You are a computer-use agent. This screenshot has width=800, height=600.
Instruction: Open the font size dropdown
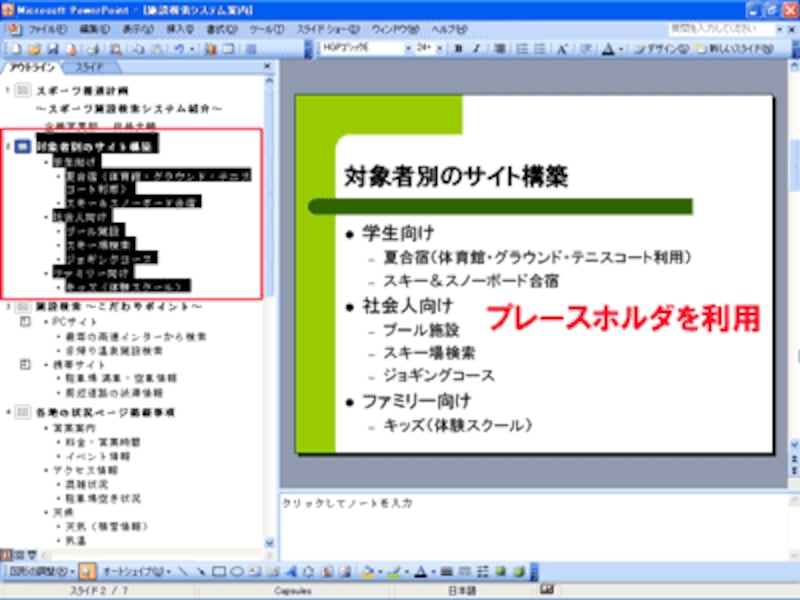(440, 48)
